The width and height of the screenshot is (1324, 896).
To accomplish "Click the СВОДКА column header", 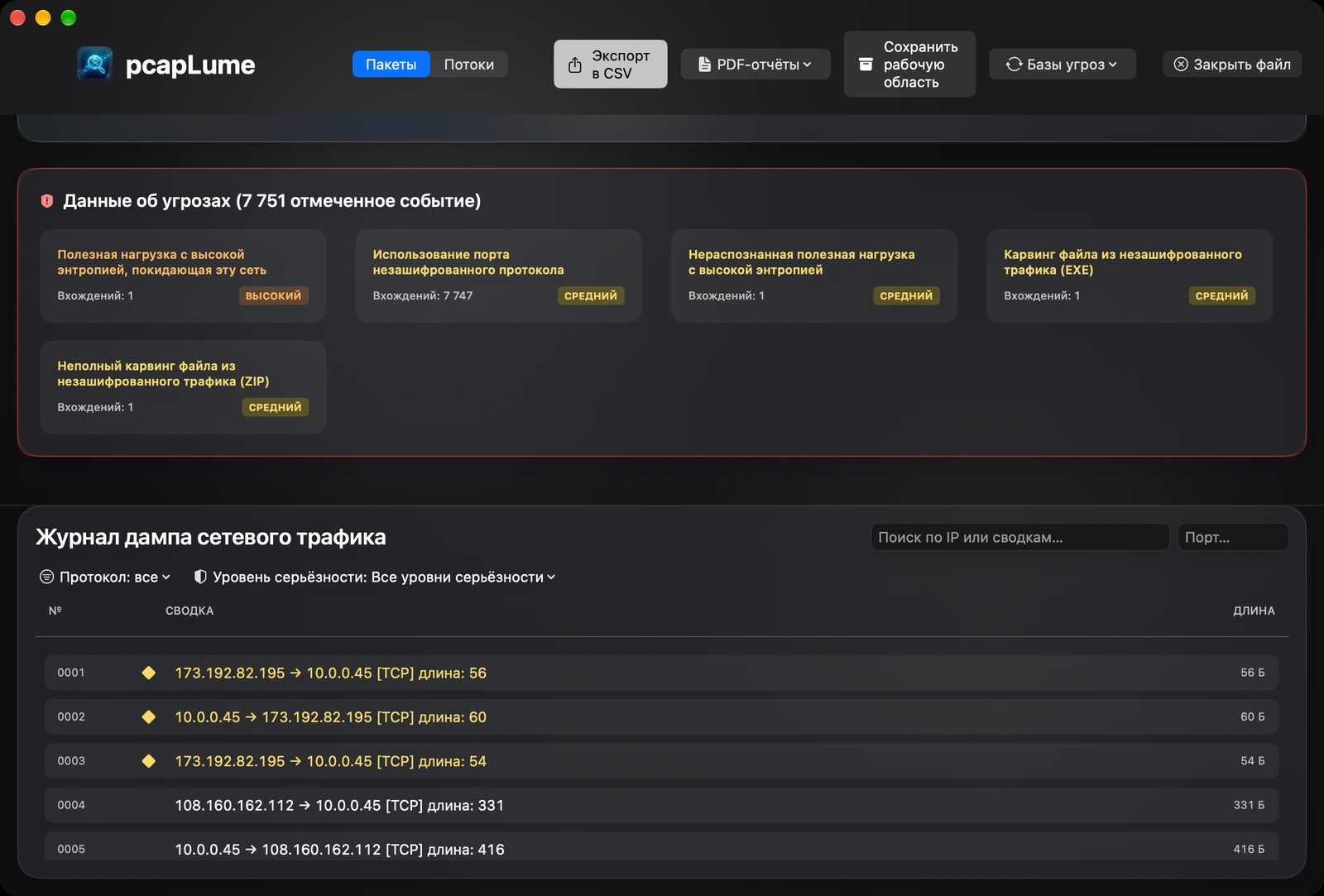I will pyautogui.click(x=189, y=611).
